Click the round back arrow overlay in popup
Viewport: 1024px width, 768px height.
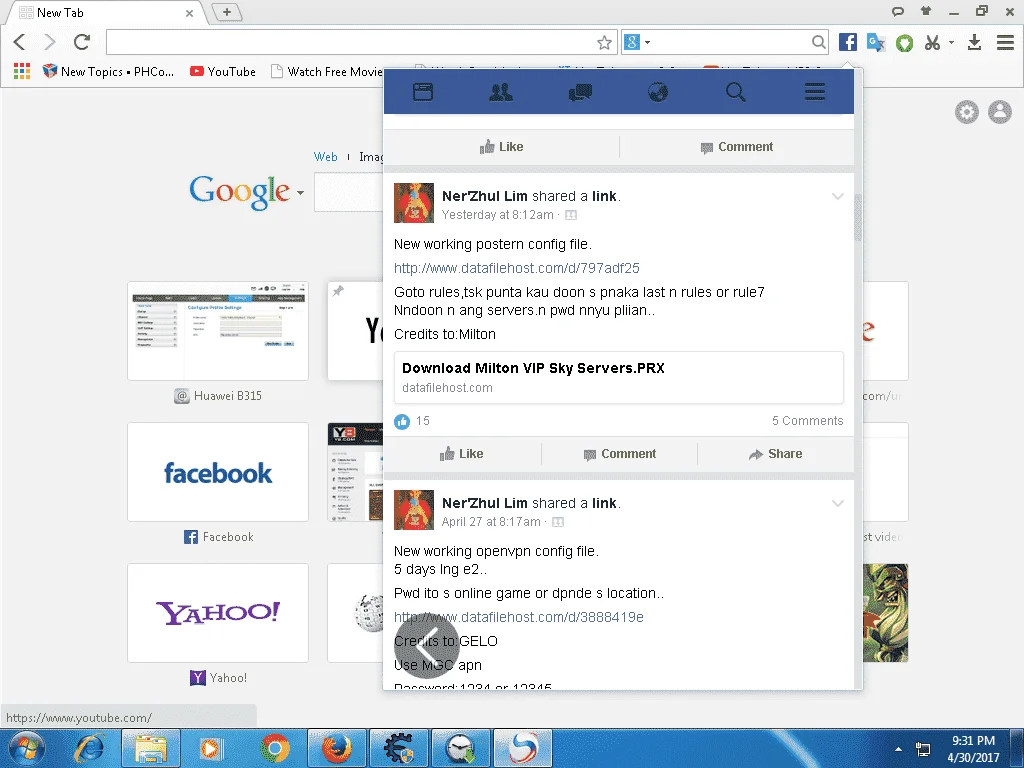(x=427, y=647)
